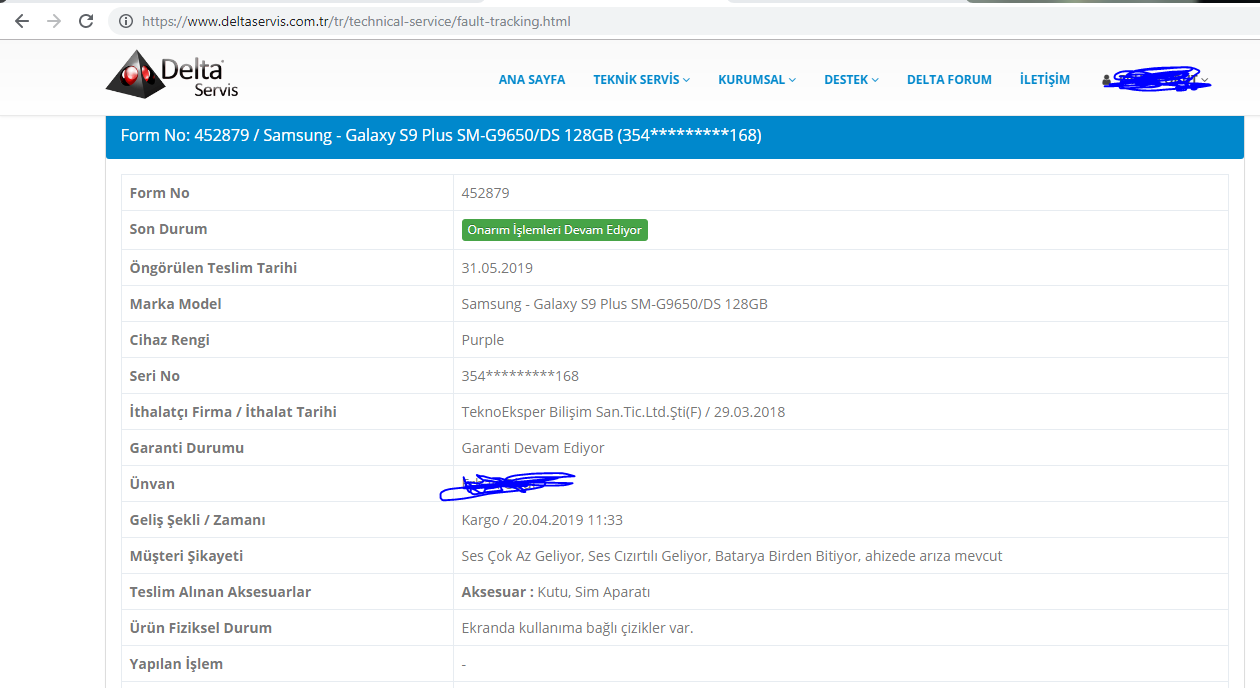Go back using the browser back arrow
The image size is (1260, 688).
coord(22,21)
